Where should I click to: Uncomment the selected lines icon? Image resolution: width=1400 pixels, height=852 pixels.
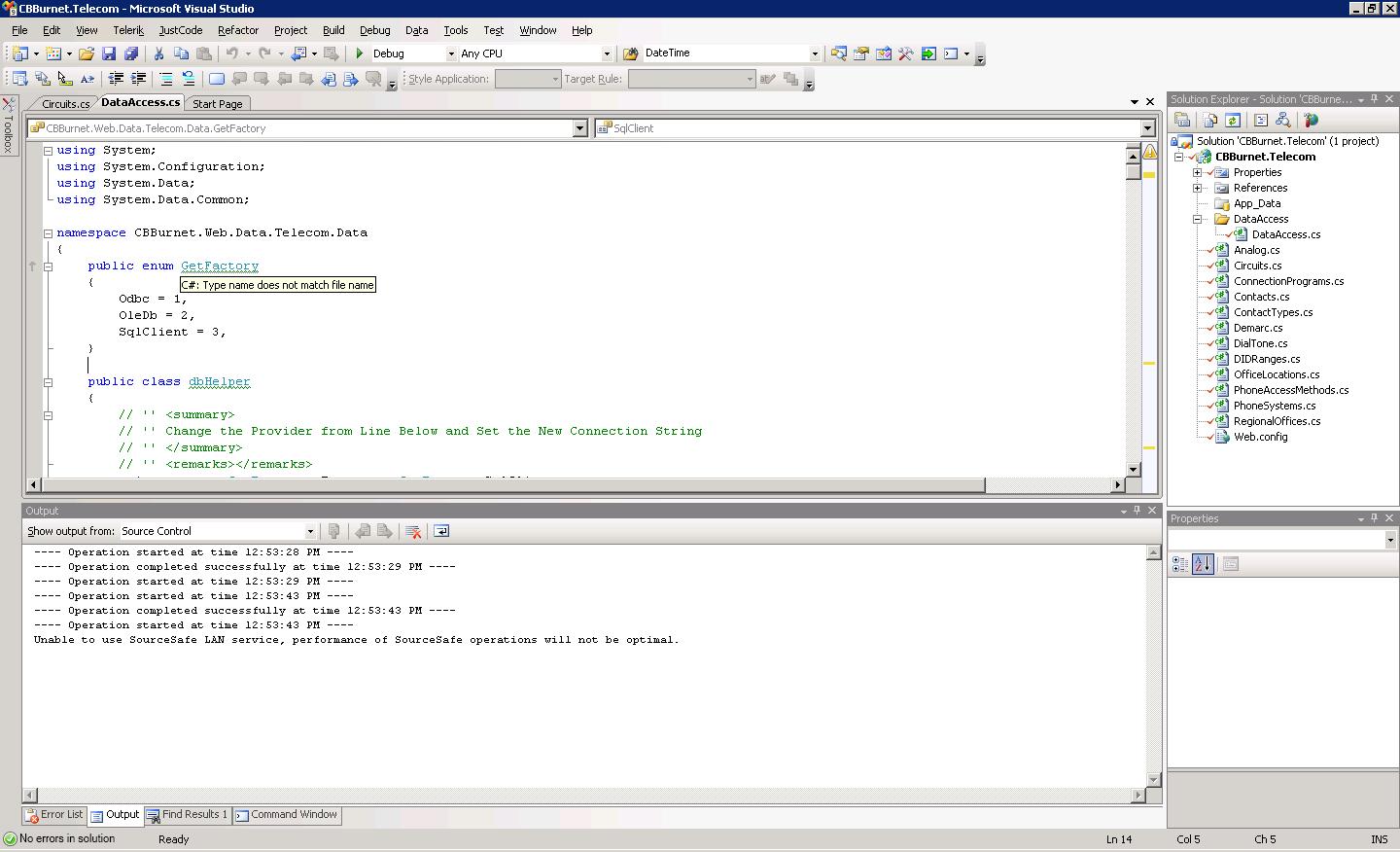[189, 79]
